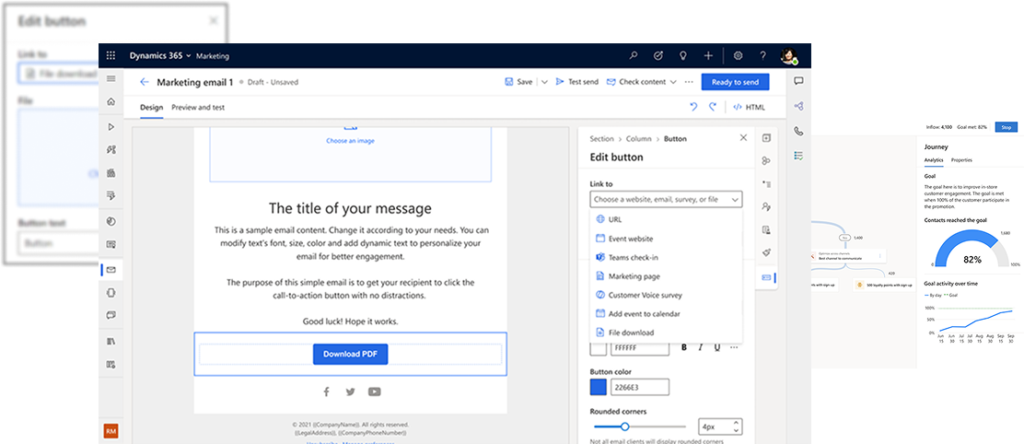Click the lightbulb icon in header

point(683,56)
